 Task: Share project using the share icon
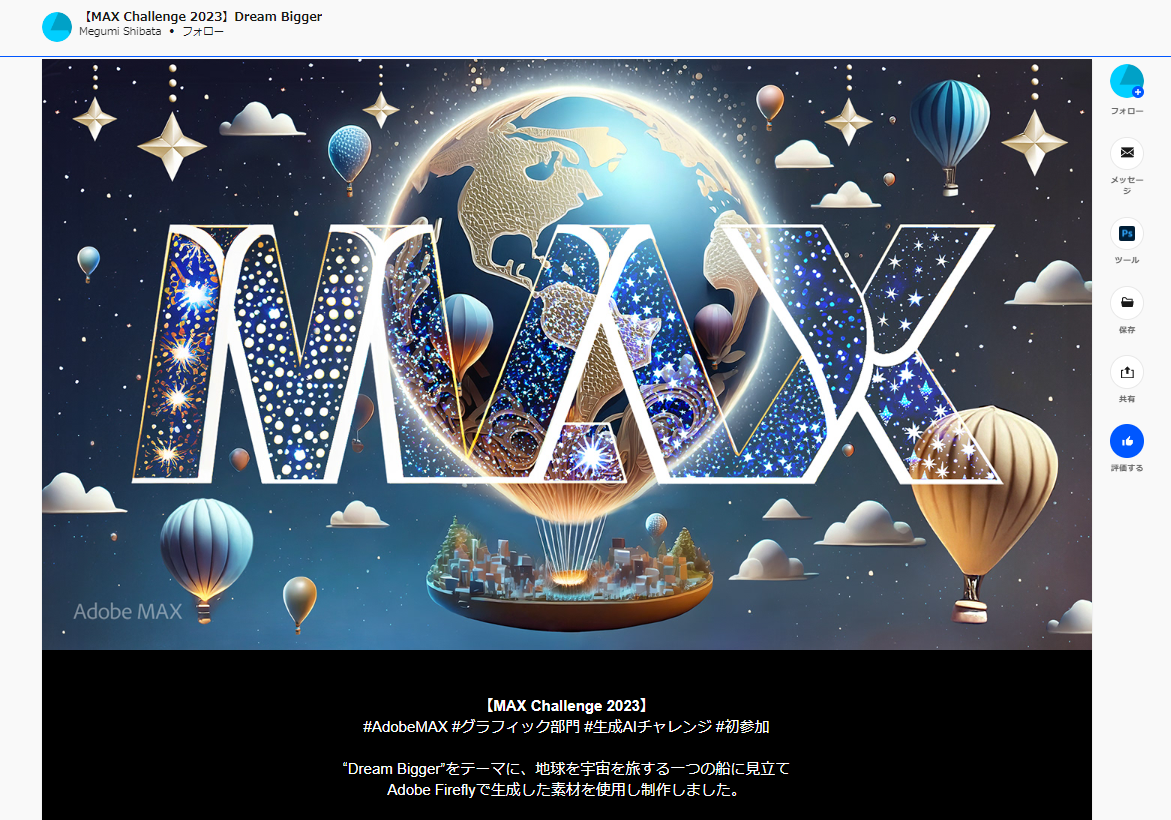(x=1127, y=372)
